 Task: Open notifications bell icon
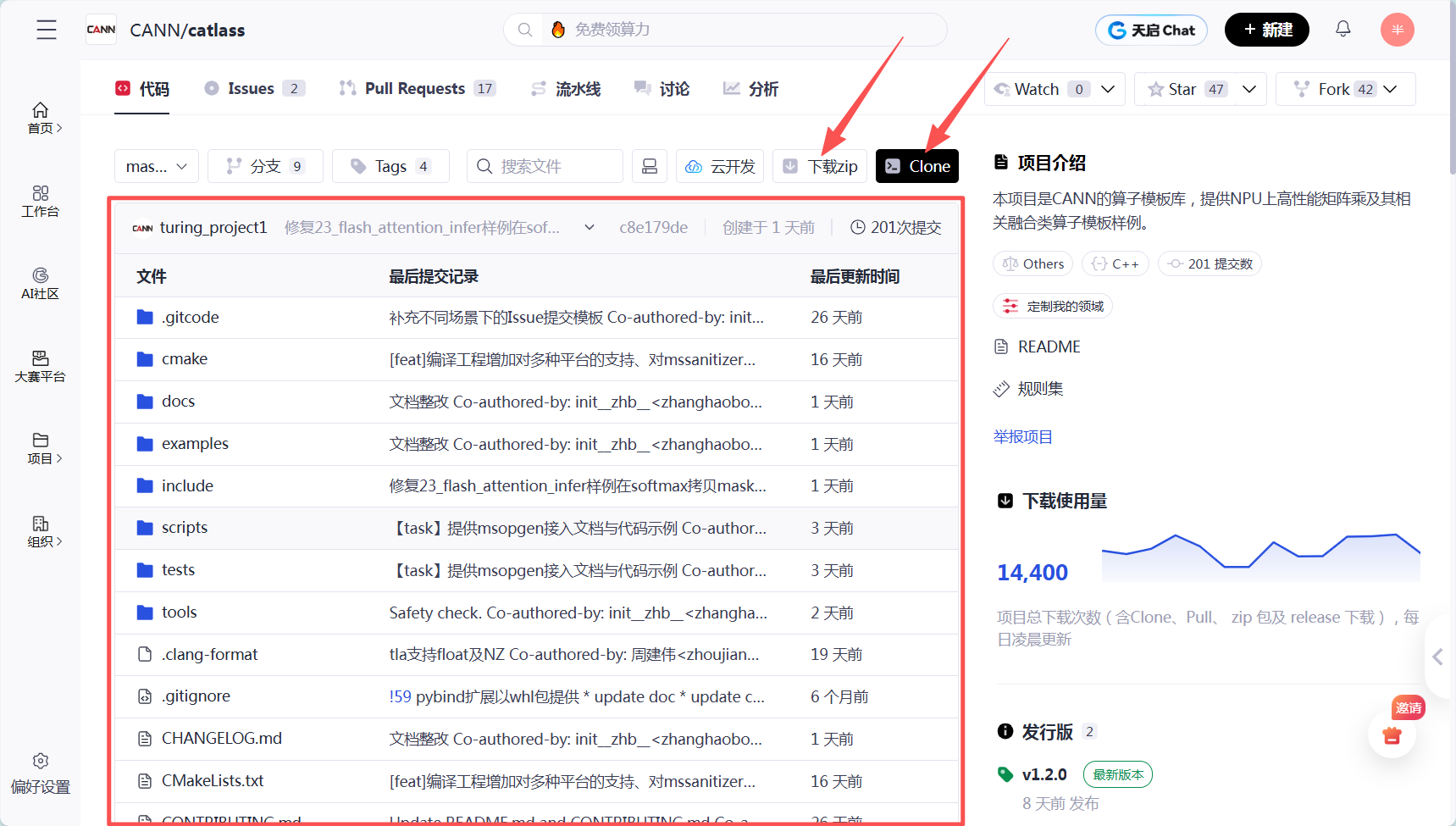click(1343, 29)
